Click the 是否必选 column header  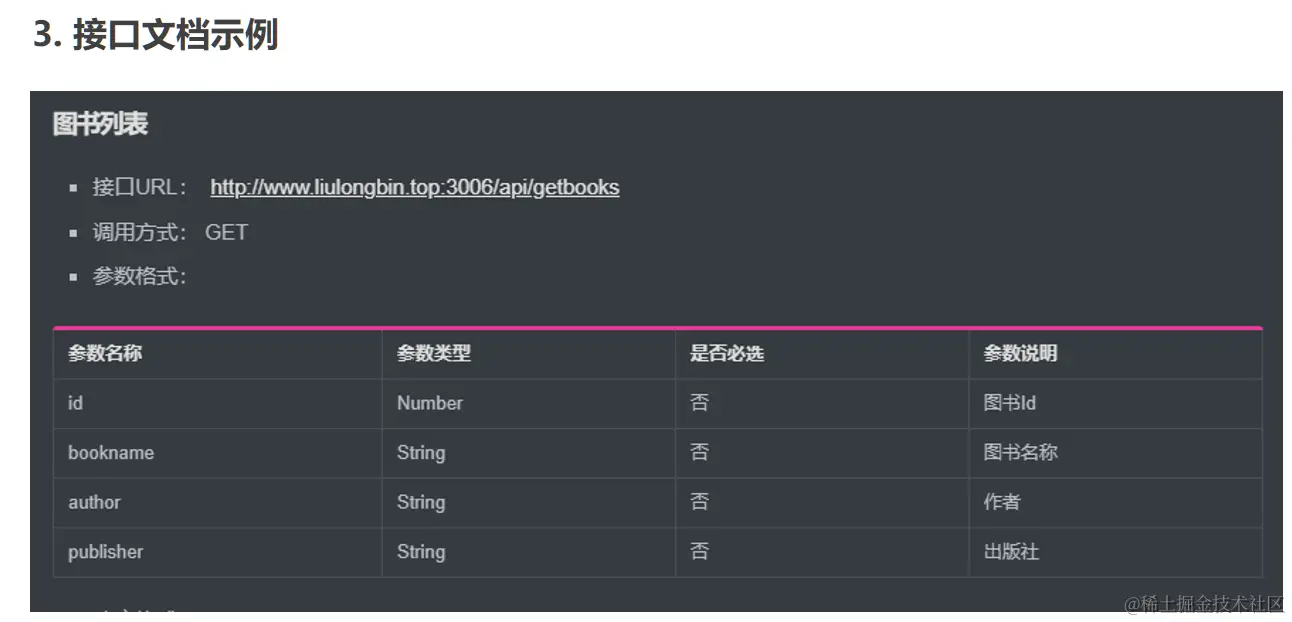tap(726, 353)
